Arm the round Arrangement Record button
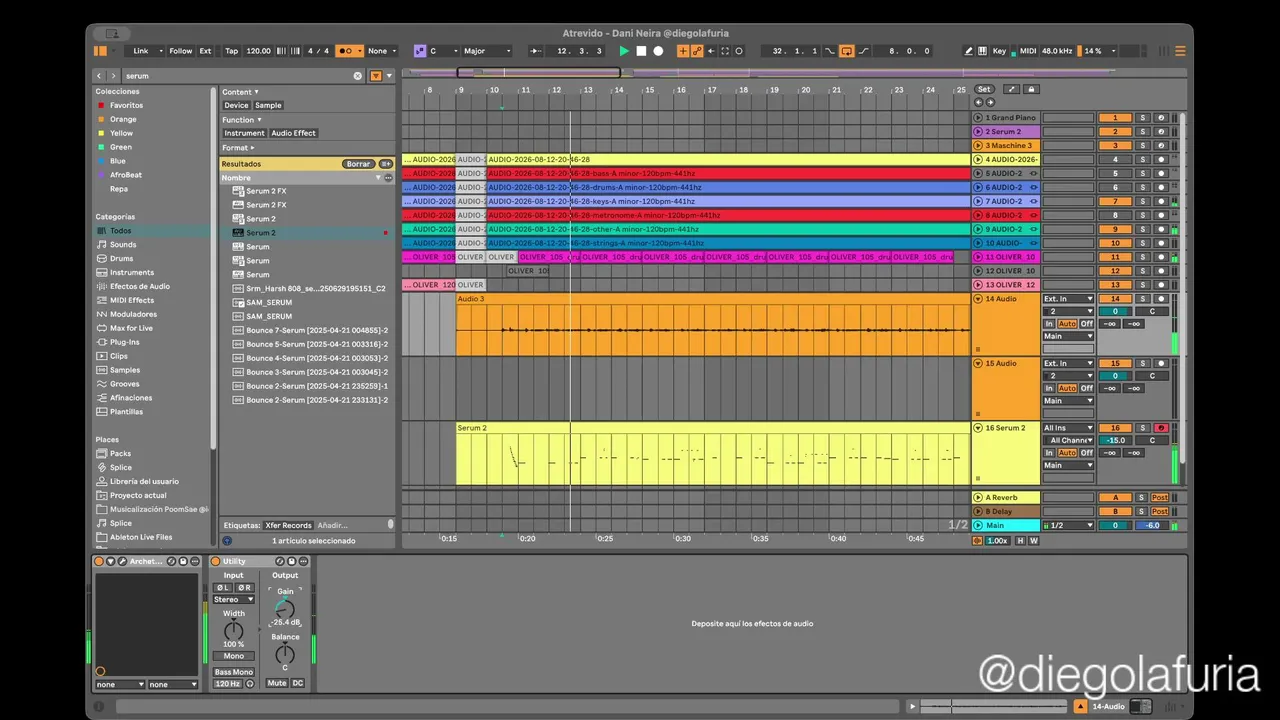Screen dimensions: 1280x720 click(x=658, y=51)
